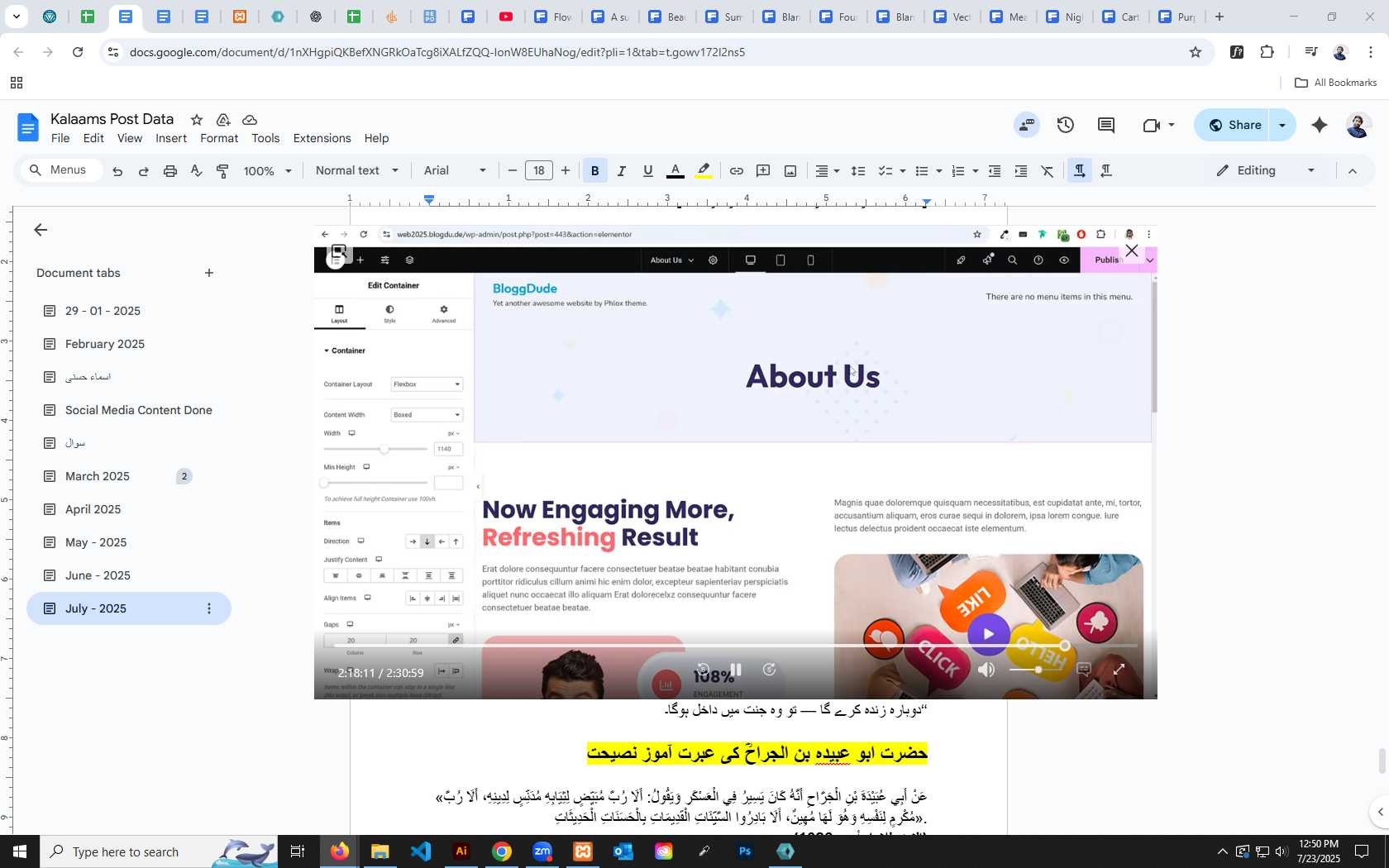
Task: Close the video overlay with the X
Action: pyautogui.click(x=1132, y=250)
